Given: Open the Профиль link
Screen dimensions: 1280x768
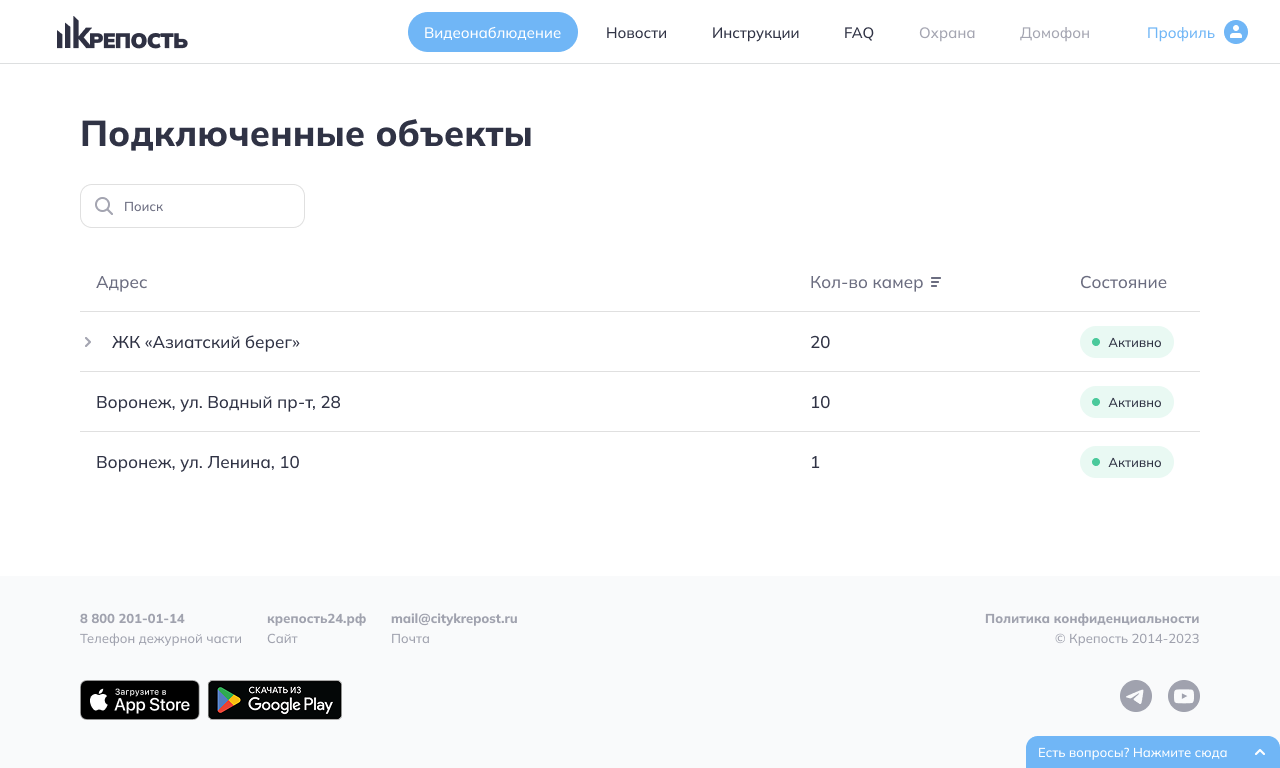Looking at the screenshot, I should click(x=1181, y=33).
